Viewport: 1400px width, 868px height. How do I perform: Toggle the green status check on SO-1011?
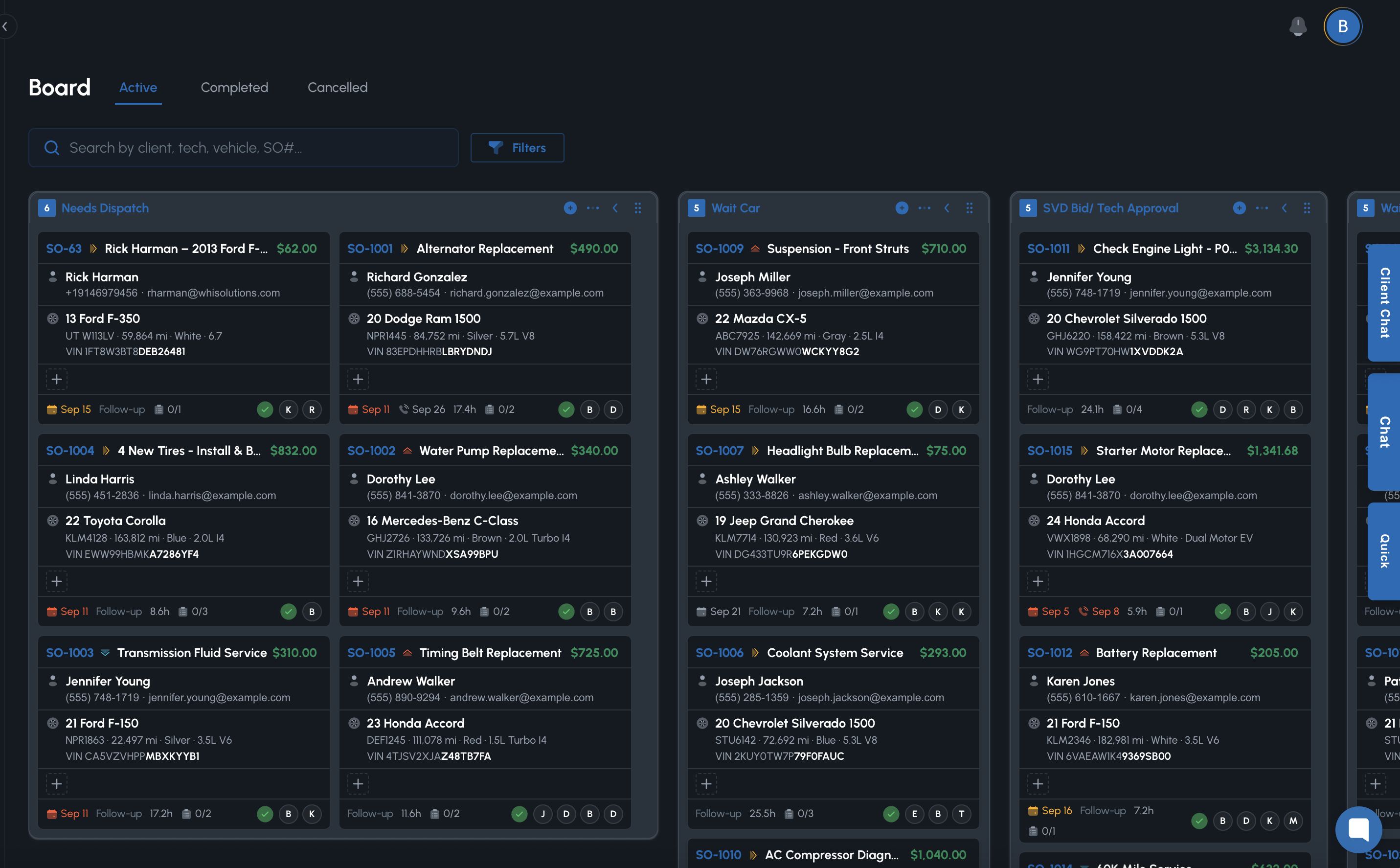pyautogui.click(x=1199, y=410)
